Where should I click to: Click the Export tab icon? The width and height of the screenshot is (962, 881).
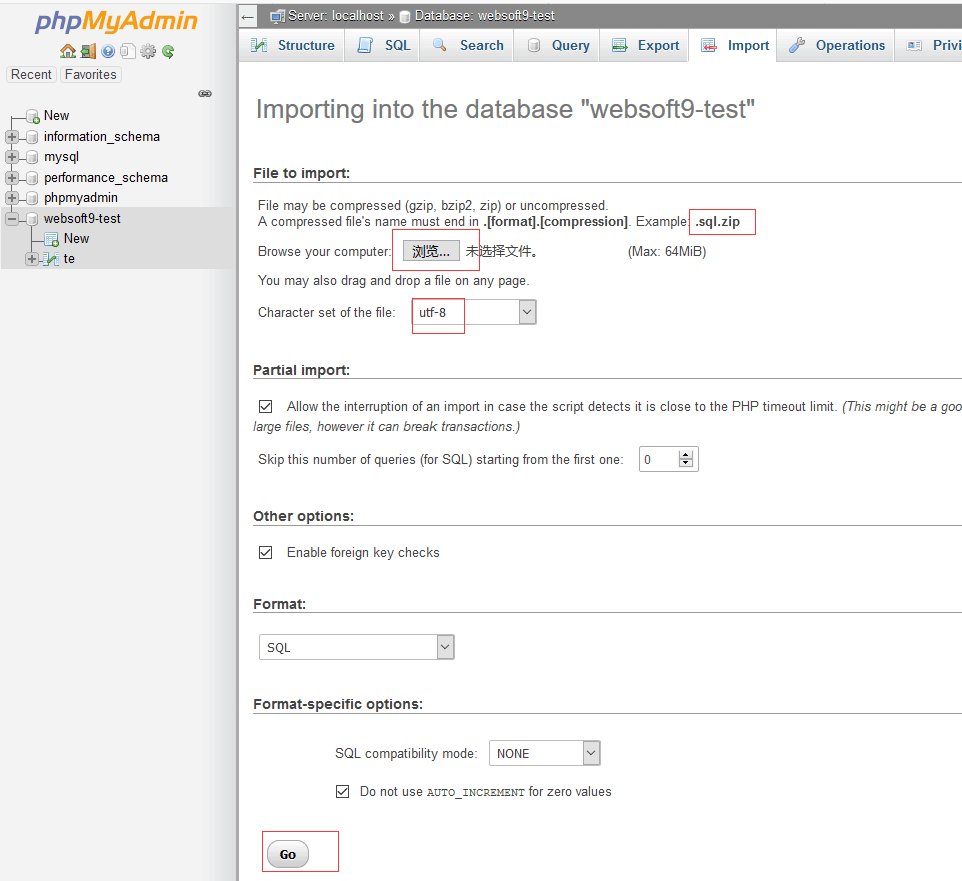[620, 45]
